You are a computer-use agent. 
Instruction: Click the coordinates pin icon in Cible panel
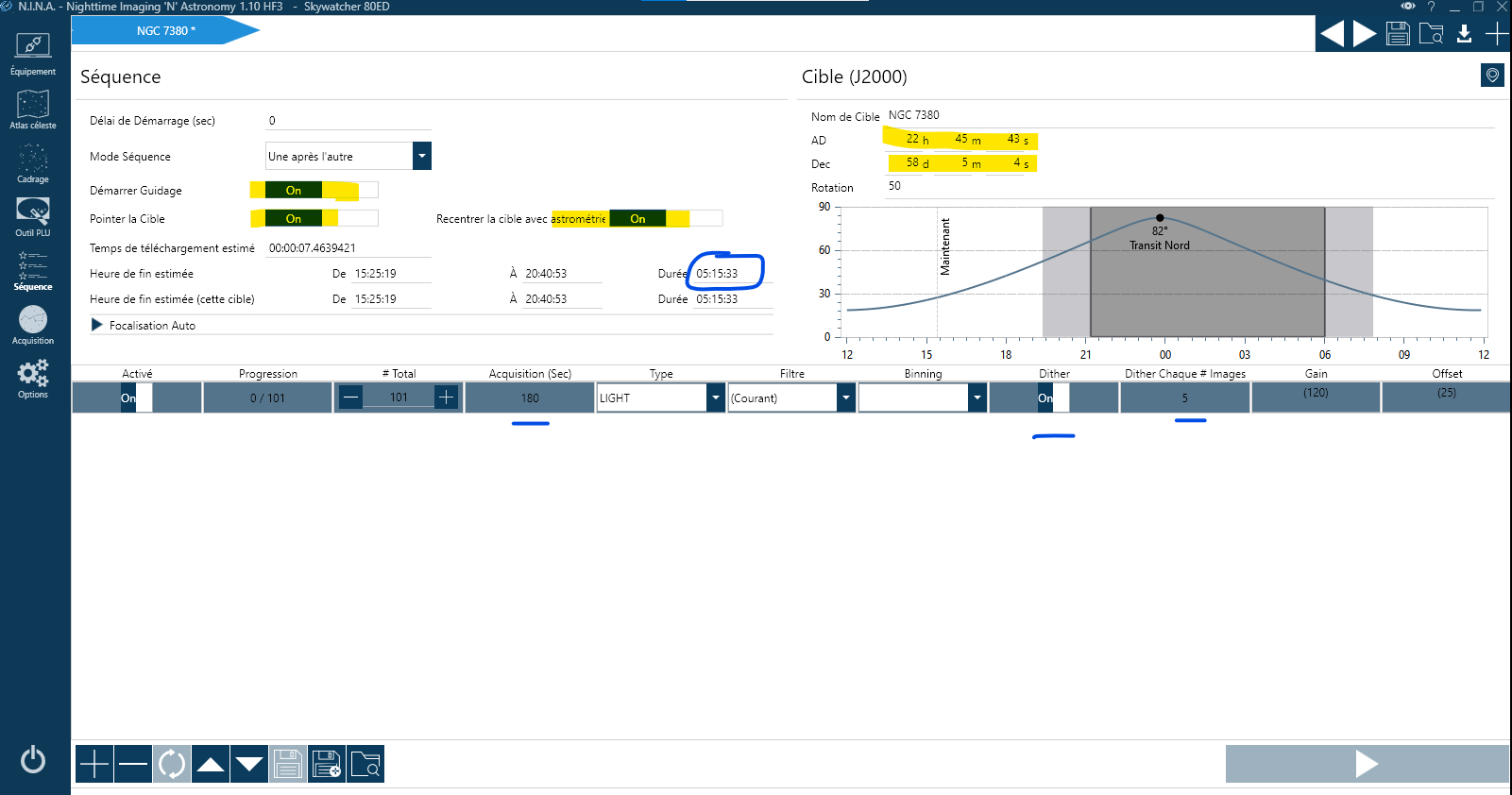point(1492,76)
